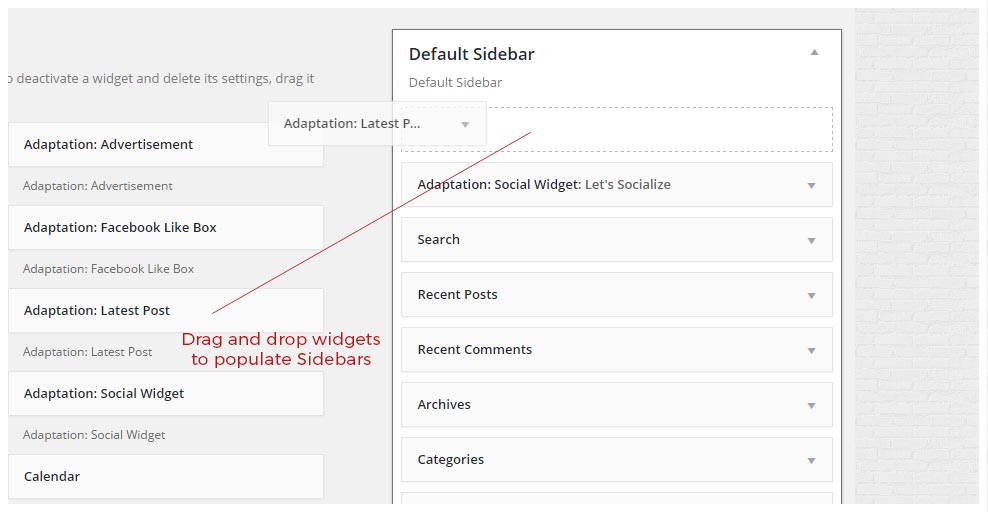The width and height of the screenshot is (988, 512).
Task: Select the Calendar widget
Action: pyautogui.click(x=52, y=476)
